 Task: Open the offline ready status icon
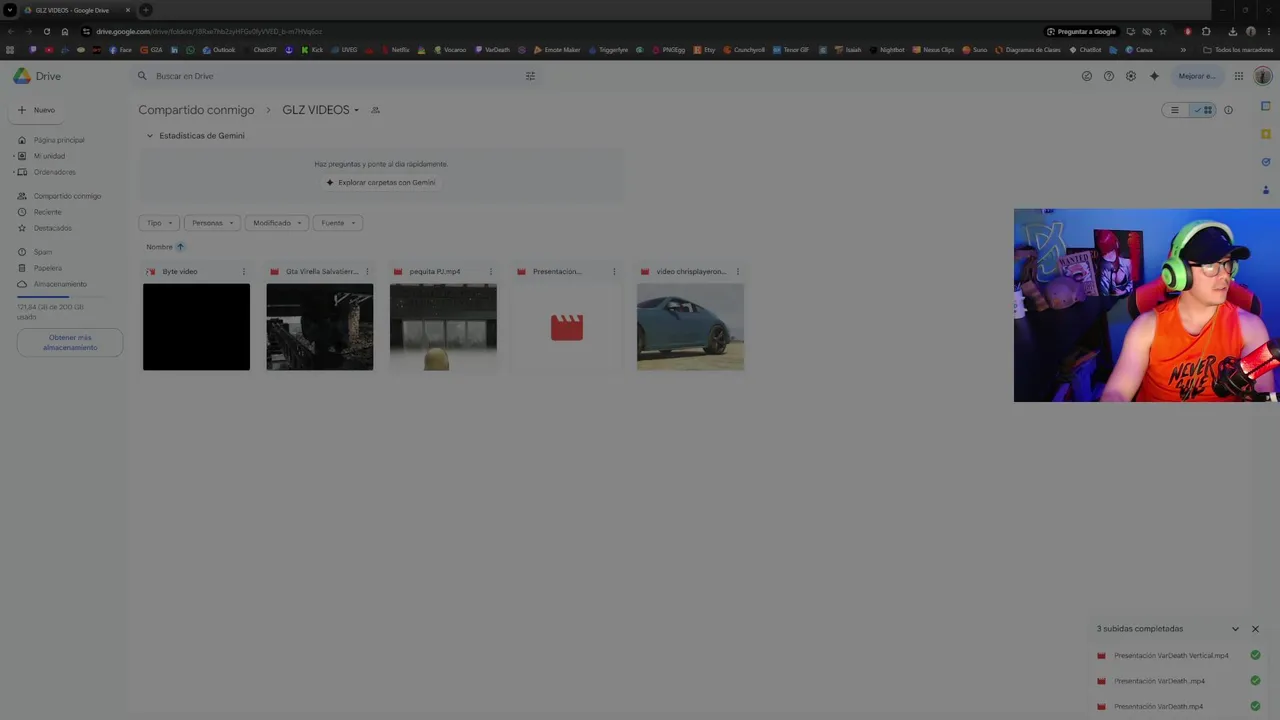[x=1087, y=76]
